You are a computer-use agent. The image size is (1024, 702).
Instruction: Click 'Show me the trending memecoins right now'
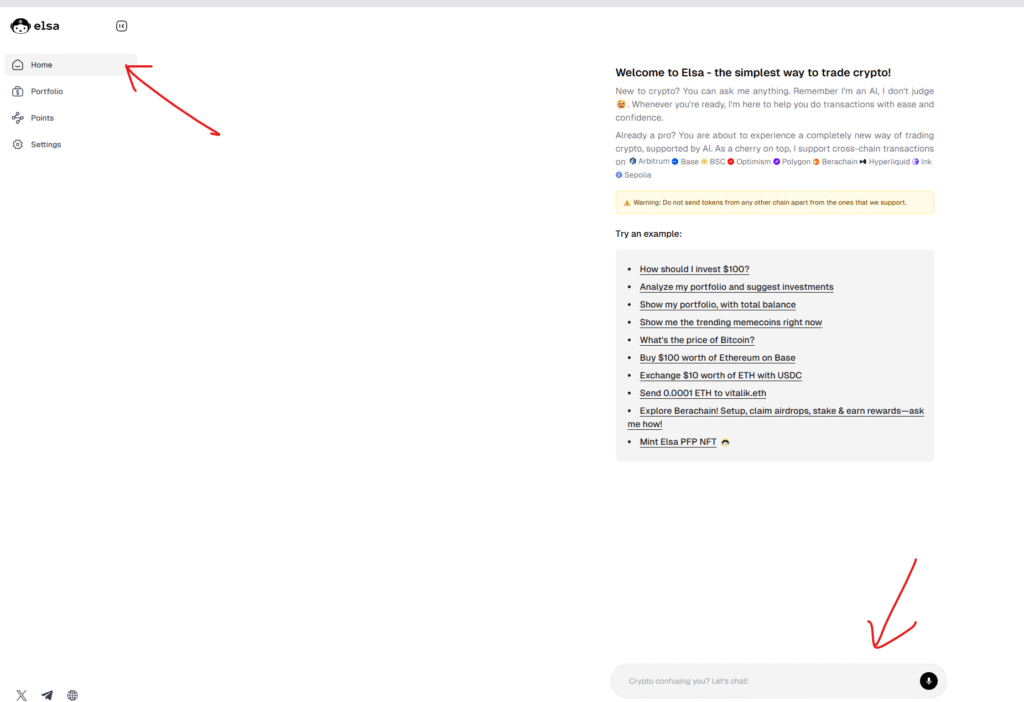pyautogui.click(x=730, y=322)
